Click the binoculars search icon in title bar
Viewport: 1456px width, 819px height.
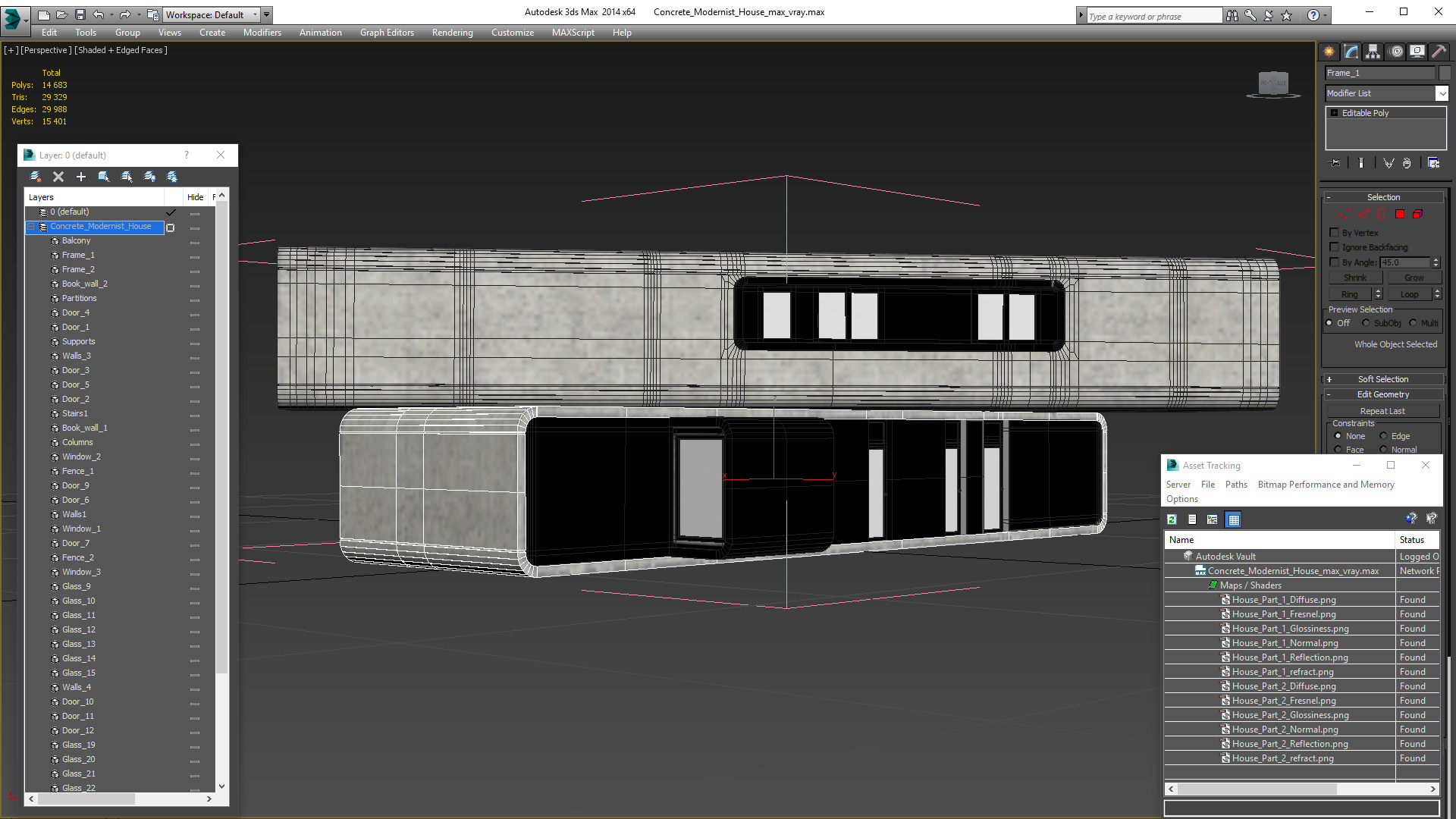tap(1232, 15)
